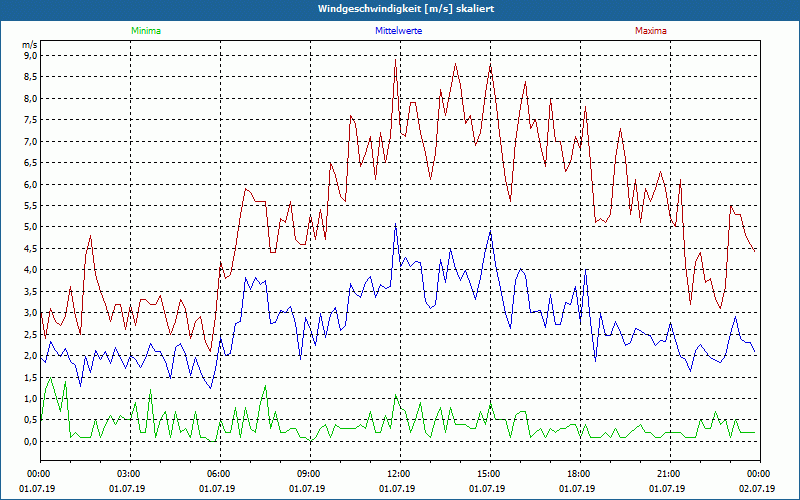Click the 0,0 y-axis value

coord(30,441)
